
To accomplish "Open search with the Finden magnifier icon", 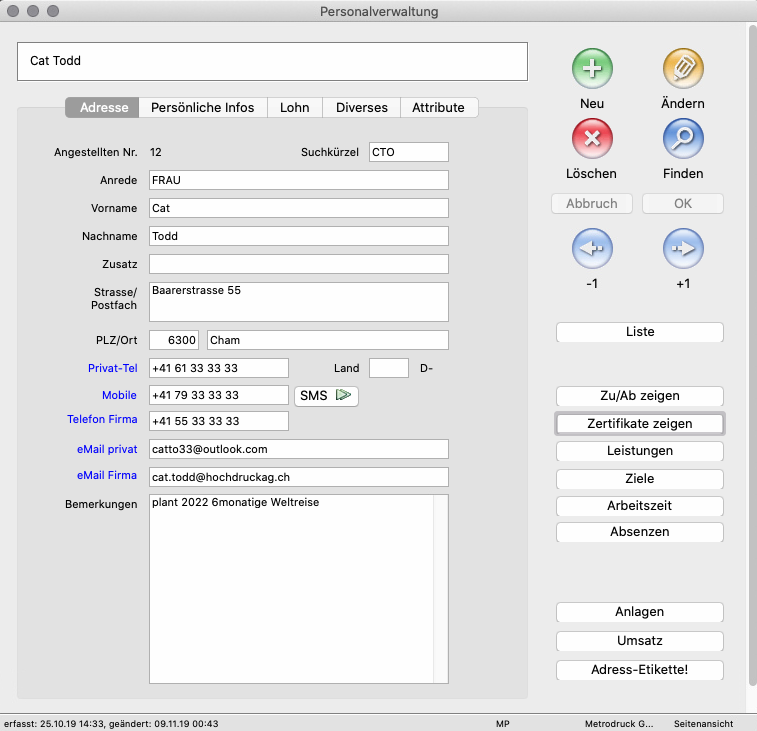I will click(x=683, y=139).
